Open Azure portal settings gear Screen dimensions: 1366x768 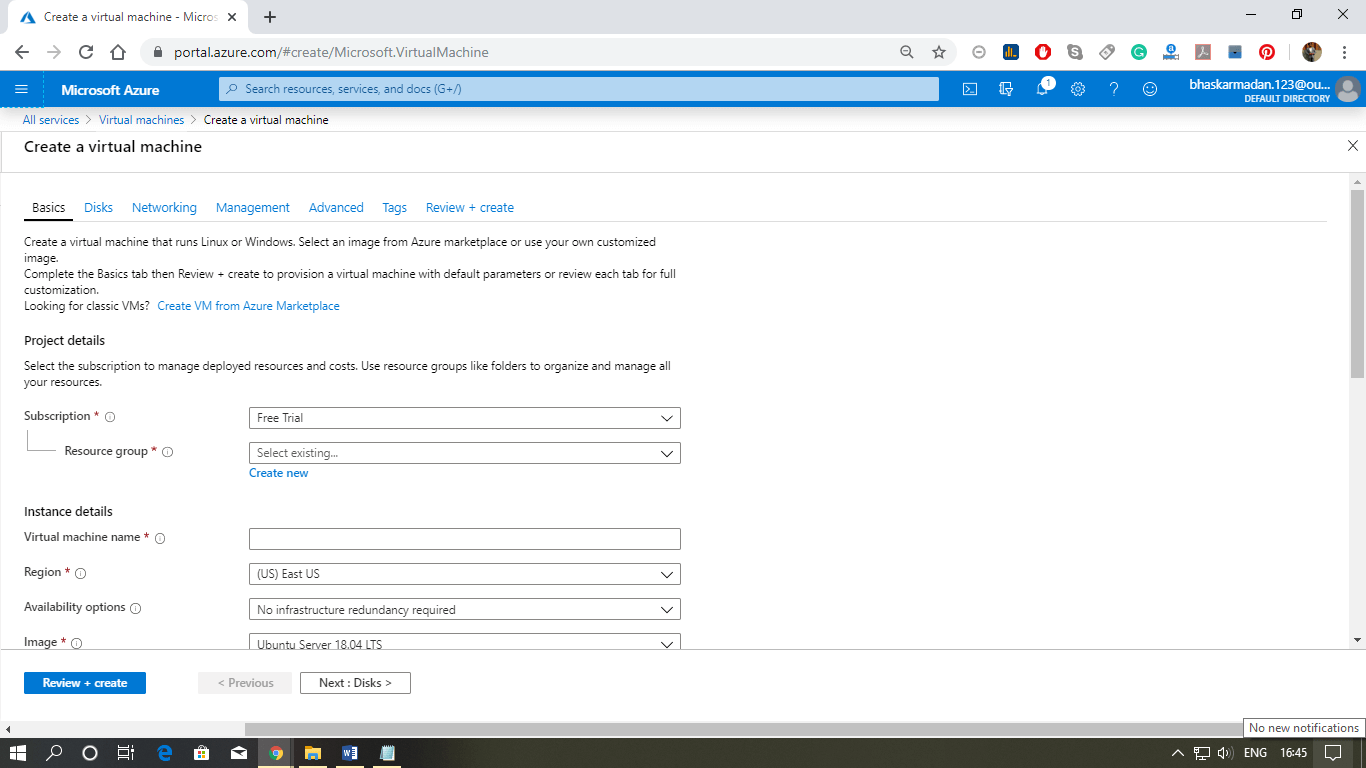click(x=1077, y=89)
